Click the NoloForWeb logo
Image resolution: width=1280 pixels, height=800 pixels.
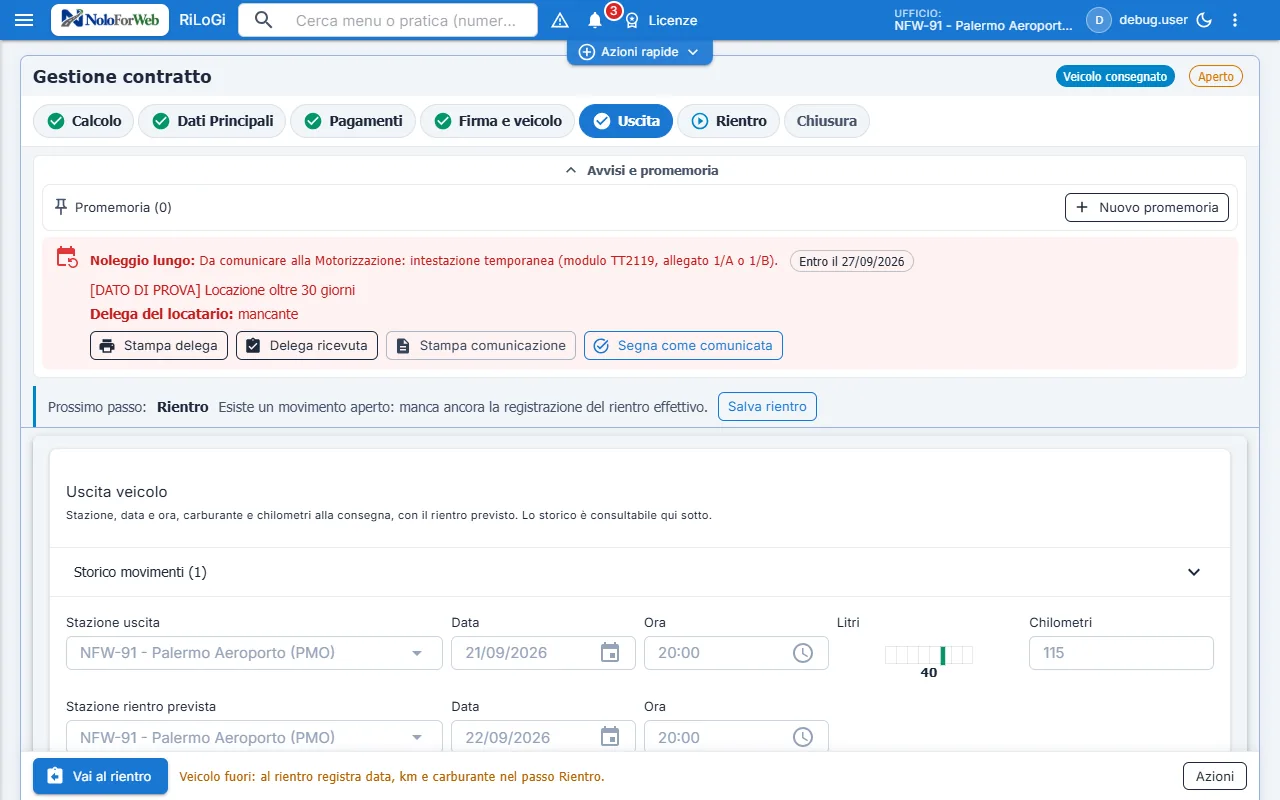[110, 20]
